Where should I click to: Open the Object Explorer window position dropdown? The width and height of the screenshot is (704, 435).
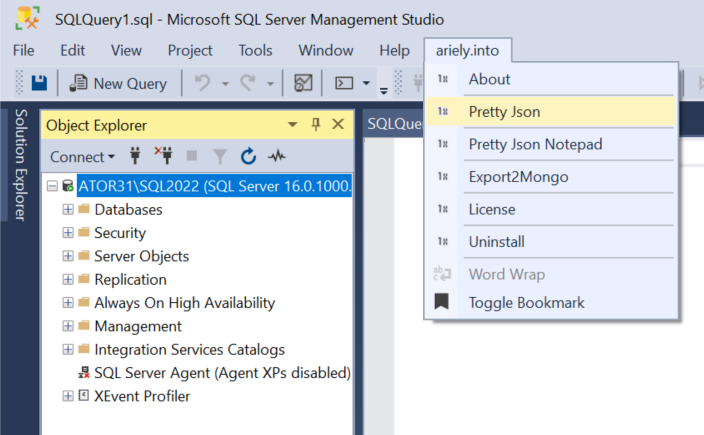coord(292,124)
